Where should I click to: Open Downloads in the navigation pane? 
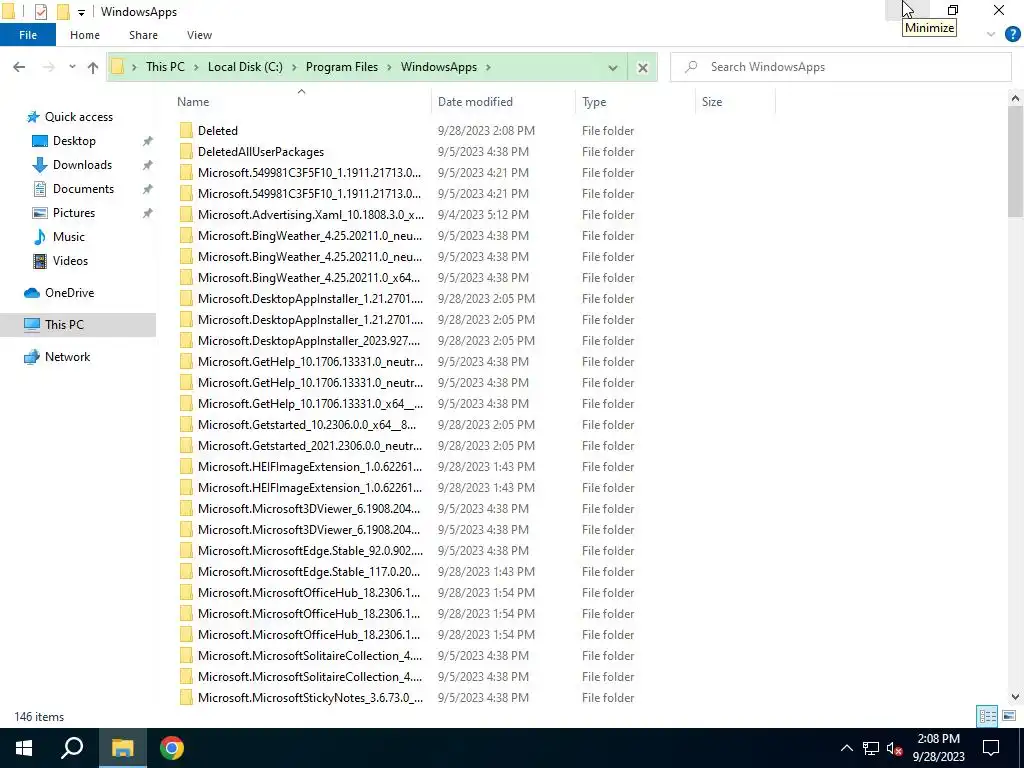[x=82, y=165]
